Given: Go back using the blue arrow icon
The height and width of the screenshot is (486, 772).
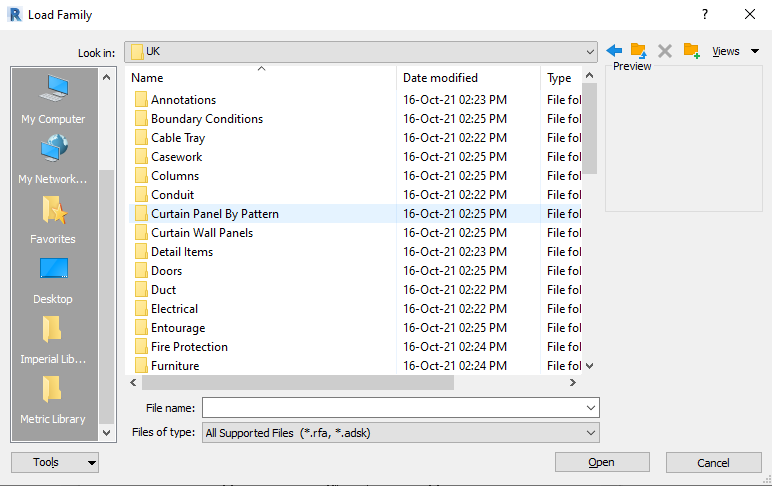Looking at the screenshot, I should point(614,51).
